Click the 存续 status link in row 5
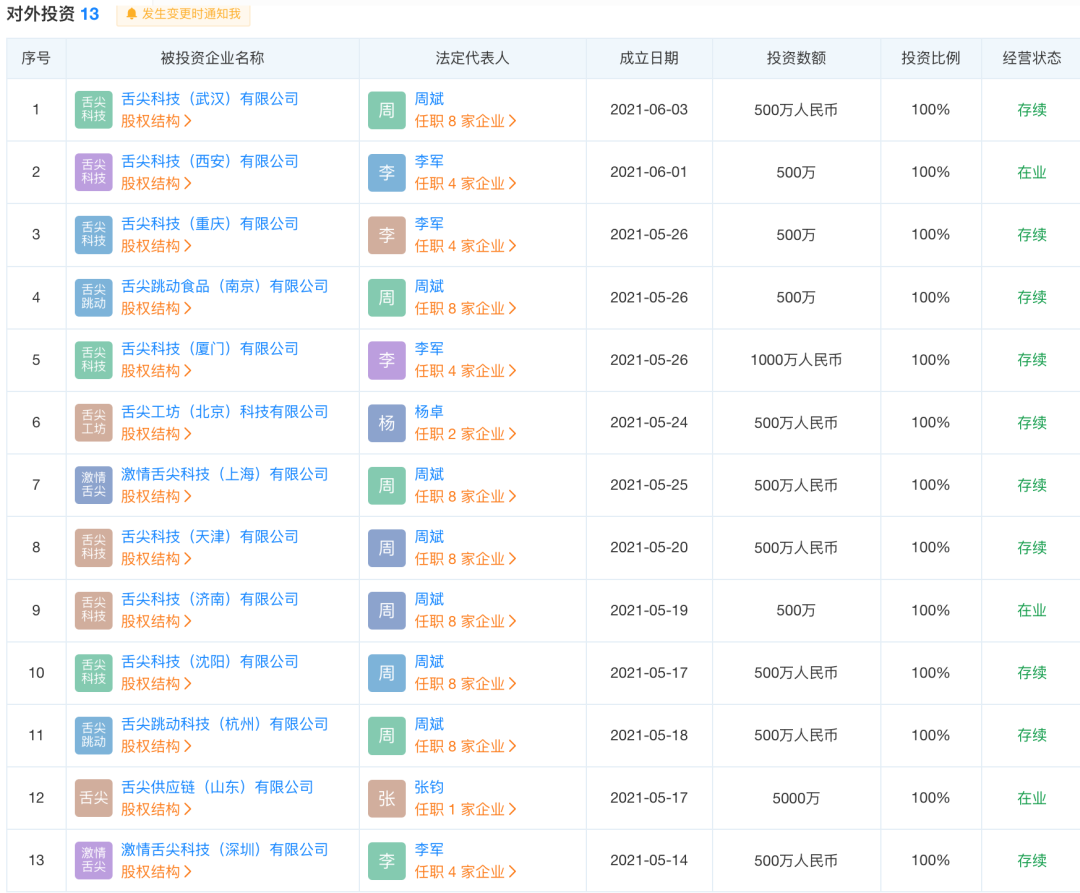 click(x=1031, y=360)
